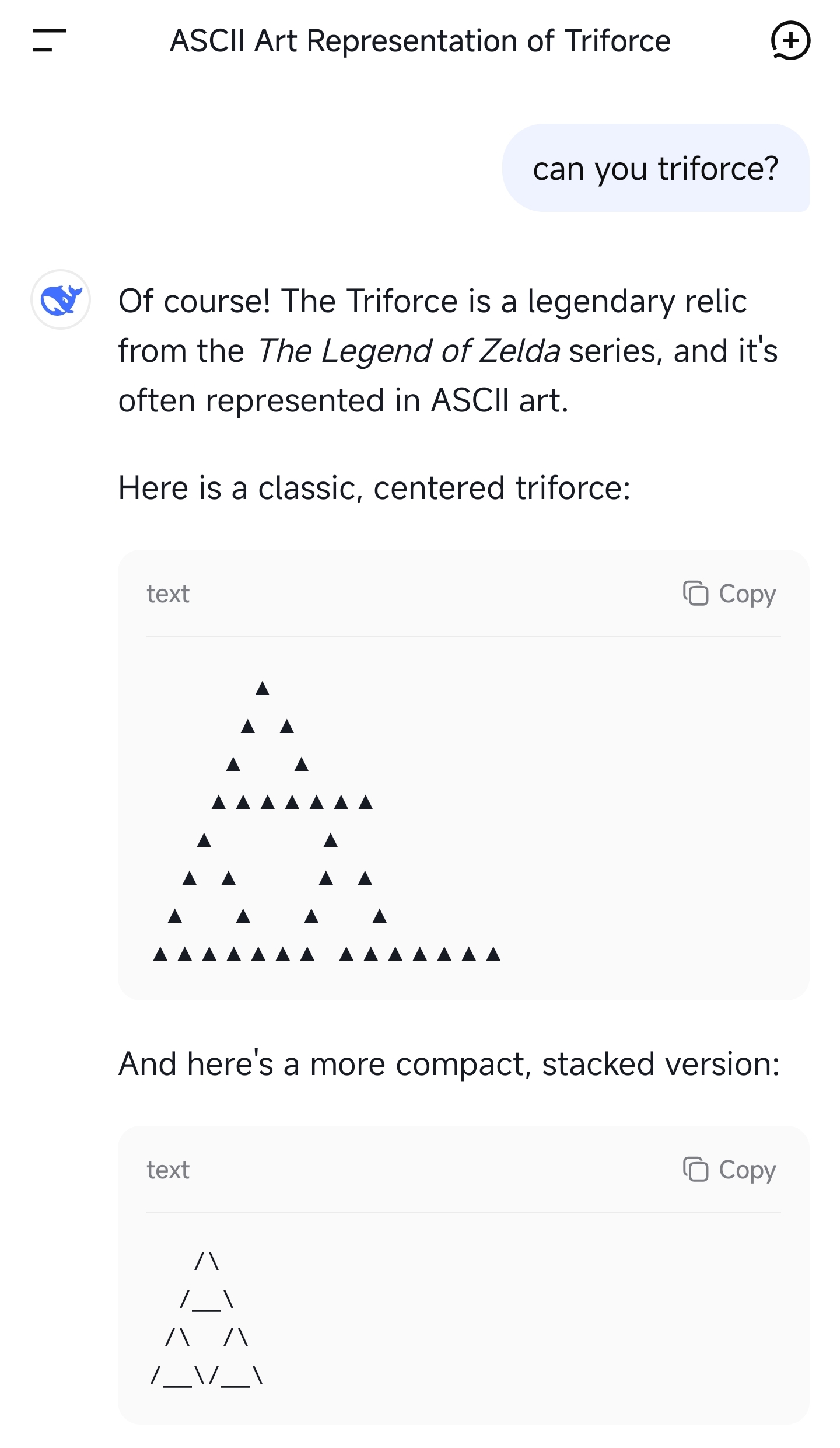Click the conversation title 'ASCII Art Representation of Triforce'

tap(420, 41)
